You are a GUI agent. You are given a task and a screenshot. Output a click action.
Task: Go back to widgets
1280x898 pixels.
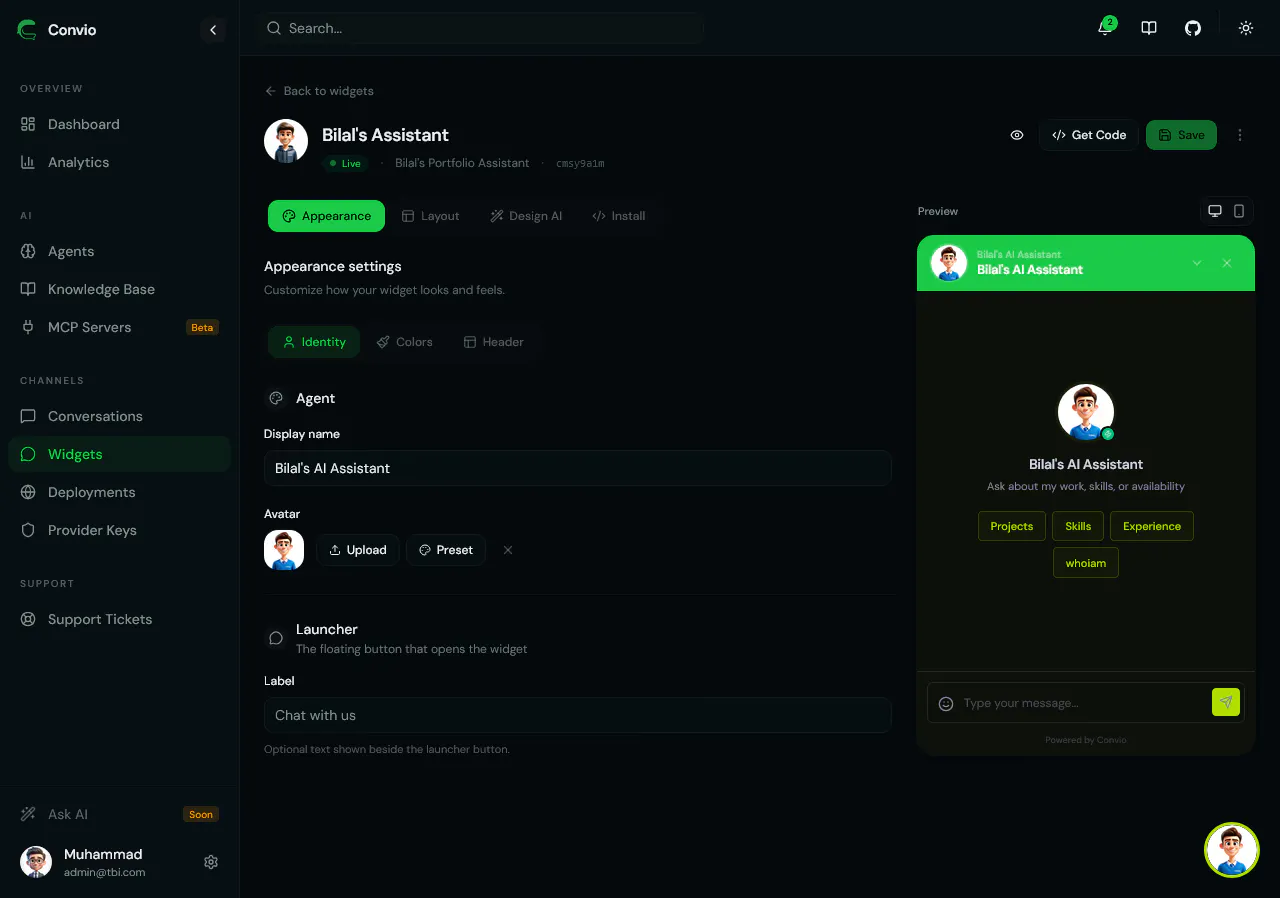pos(319,91)
